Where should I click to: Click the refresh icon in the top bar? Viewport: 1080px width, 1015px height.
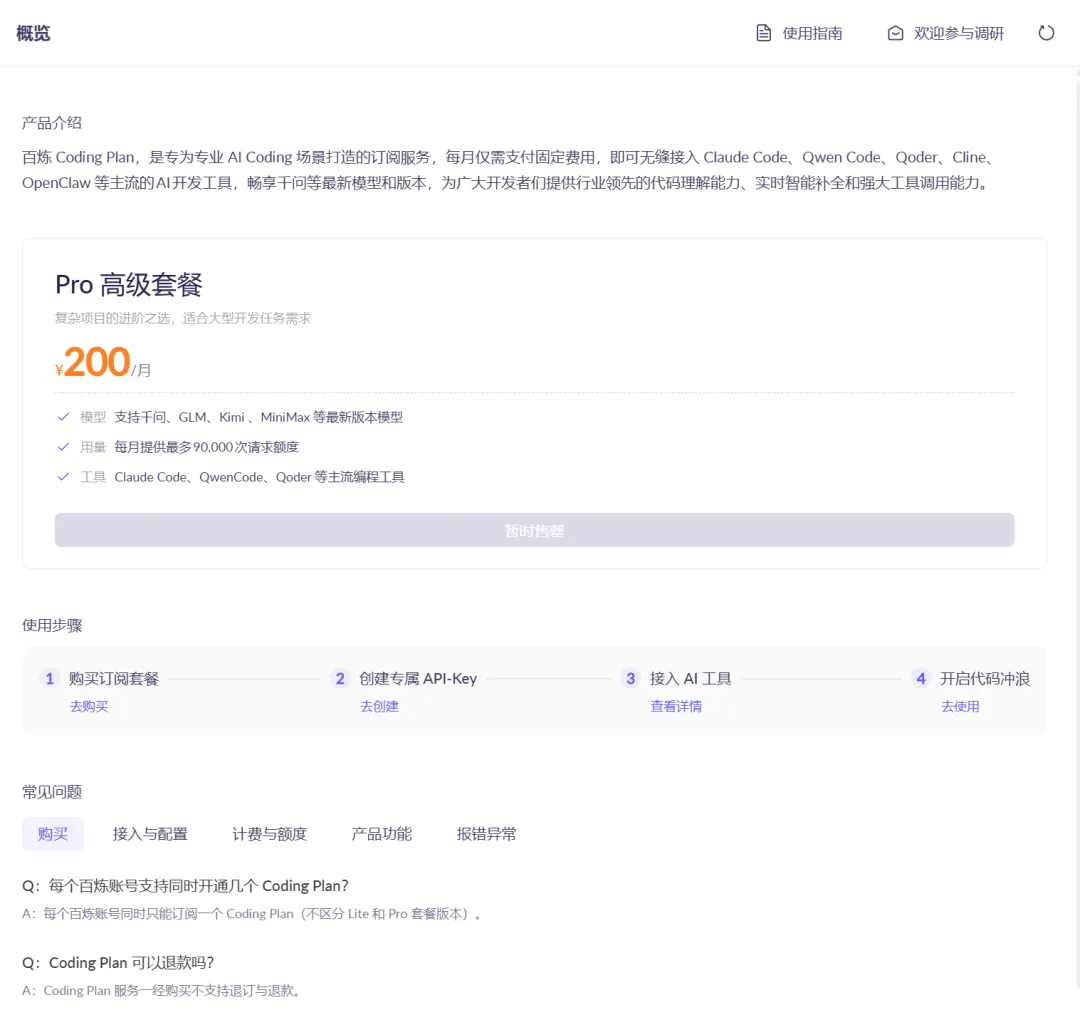[1046, 33]
